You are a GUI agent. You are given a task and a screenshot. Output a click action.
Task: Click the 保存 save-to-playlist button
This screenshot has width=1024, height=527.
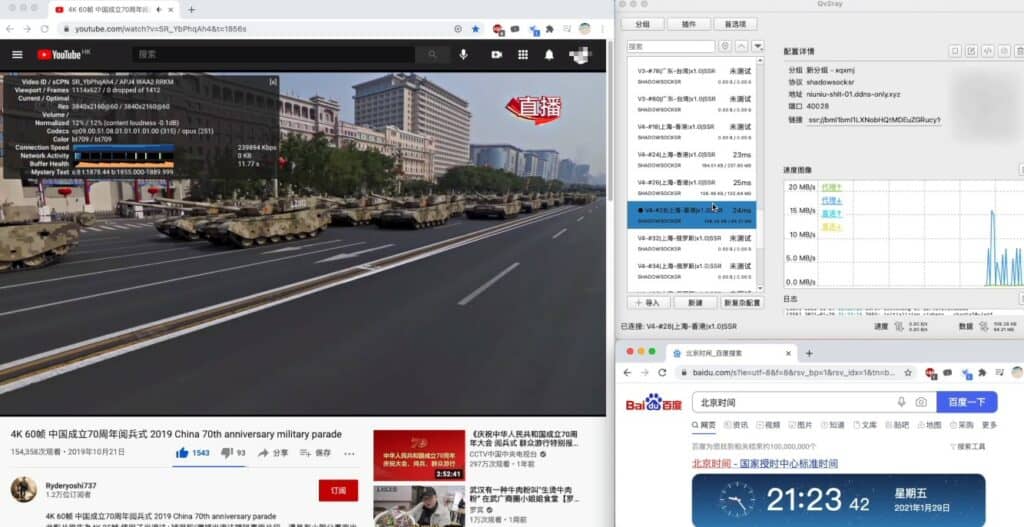pos(315,453)
